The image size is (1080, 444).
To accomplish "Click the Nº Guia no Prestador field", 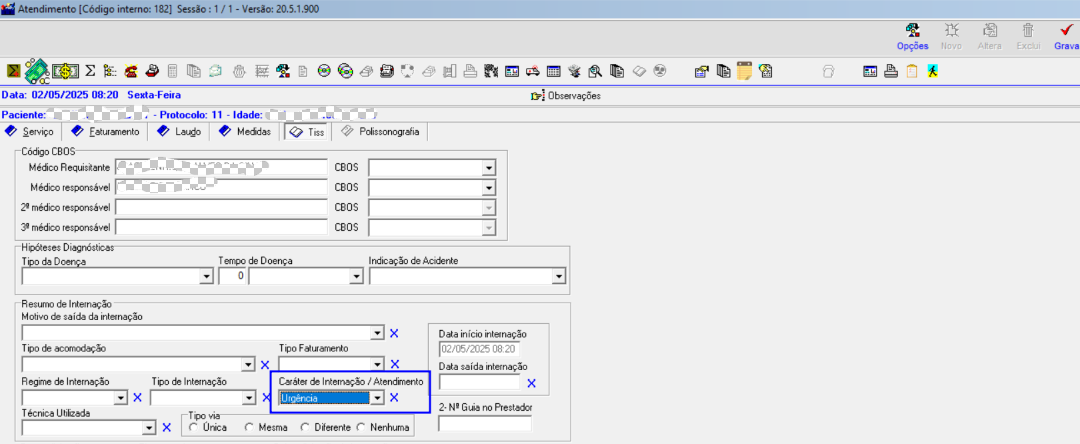I will (485, 424).
